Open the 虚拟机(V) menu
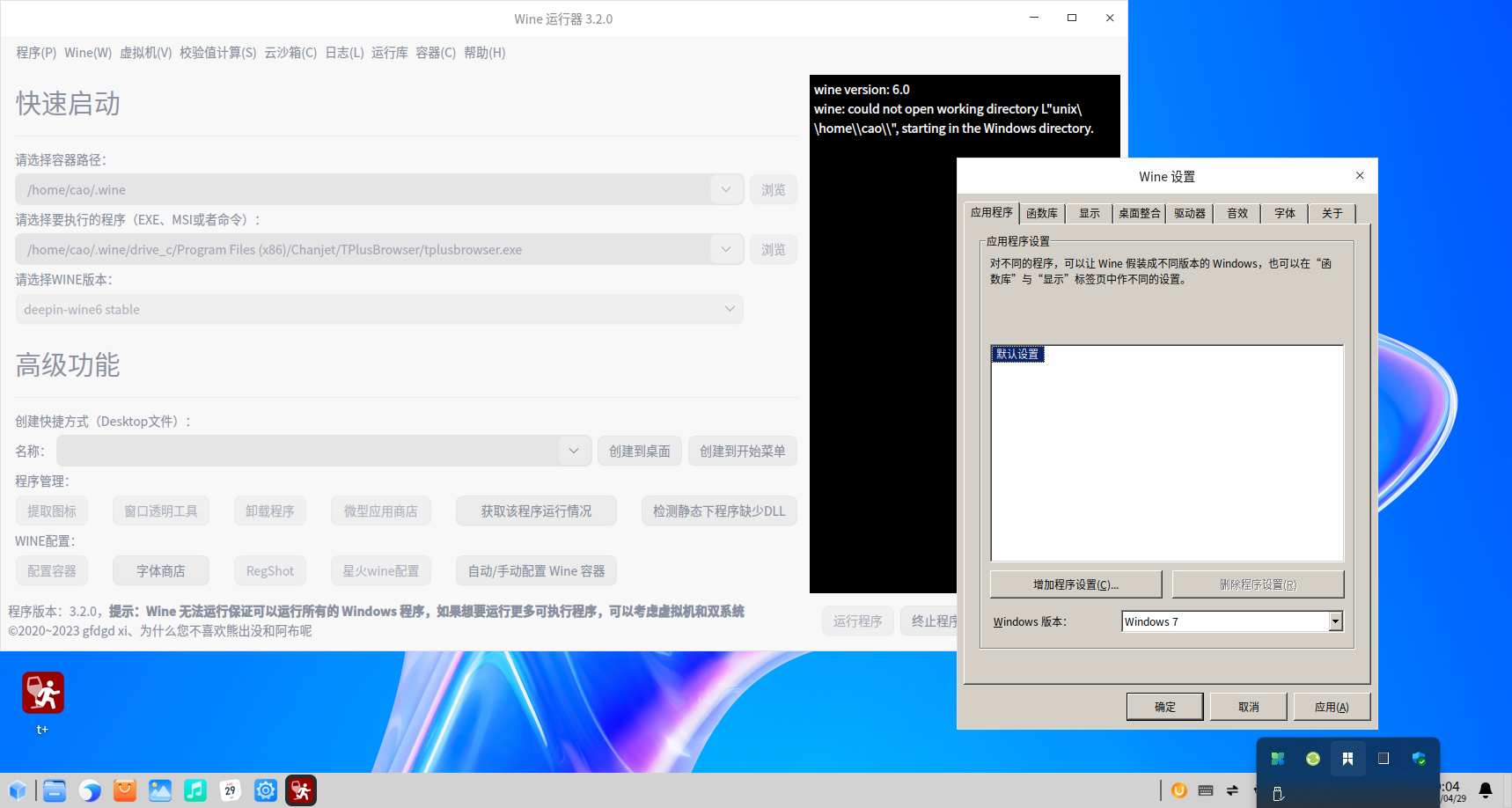Image resolution: width=1512 pixels, height=808 pixels. pyautogui.click(x=146, y=53)
